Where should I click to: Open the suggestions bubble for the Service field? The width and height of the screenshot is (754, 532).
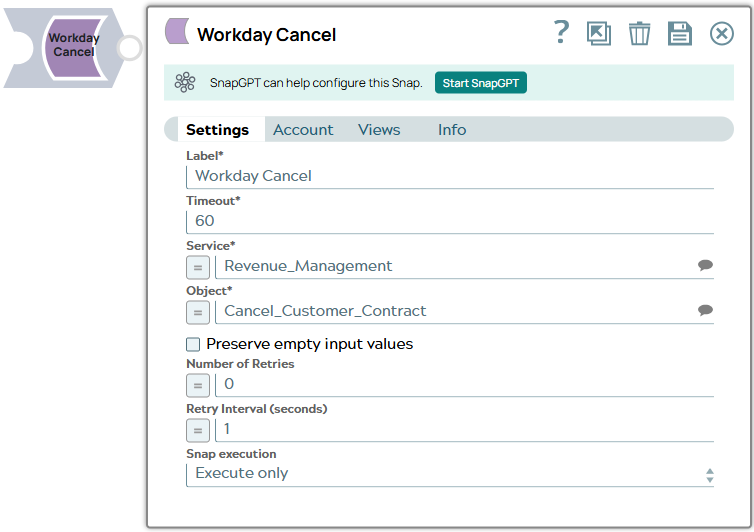(x=705, y=265)
